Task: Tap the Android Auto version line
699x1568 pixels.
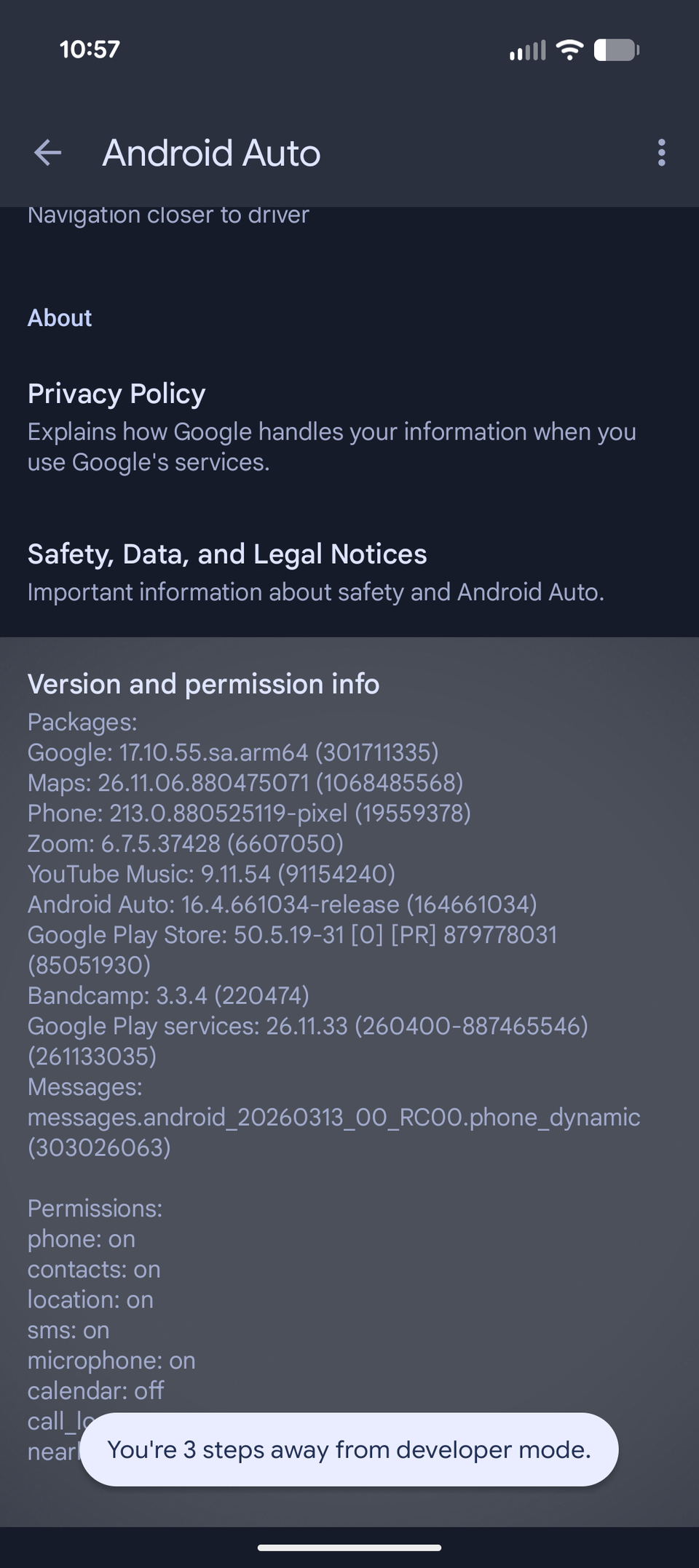Action: click(282, 904)
